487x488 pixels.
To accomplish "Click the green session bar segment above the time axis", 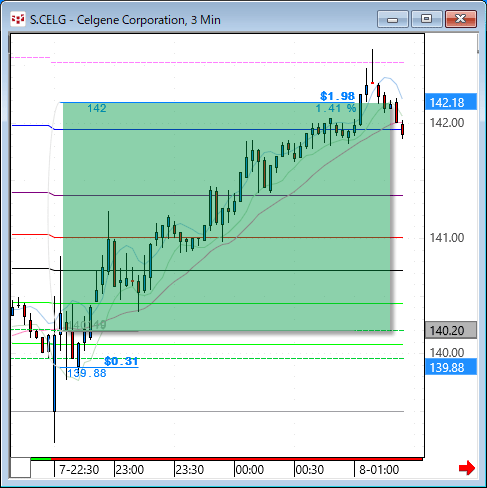I will tap(41, 459).
